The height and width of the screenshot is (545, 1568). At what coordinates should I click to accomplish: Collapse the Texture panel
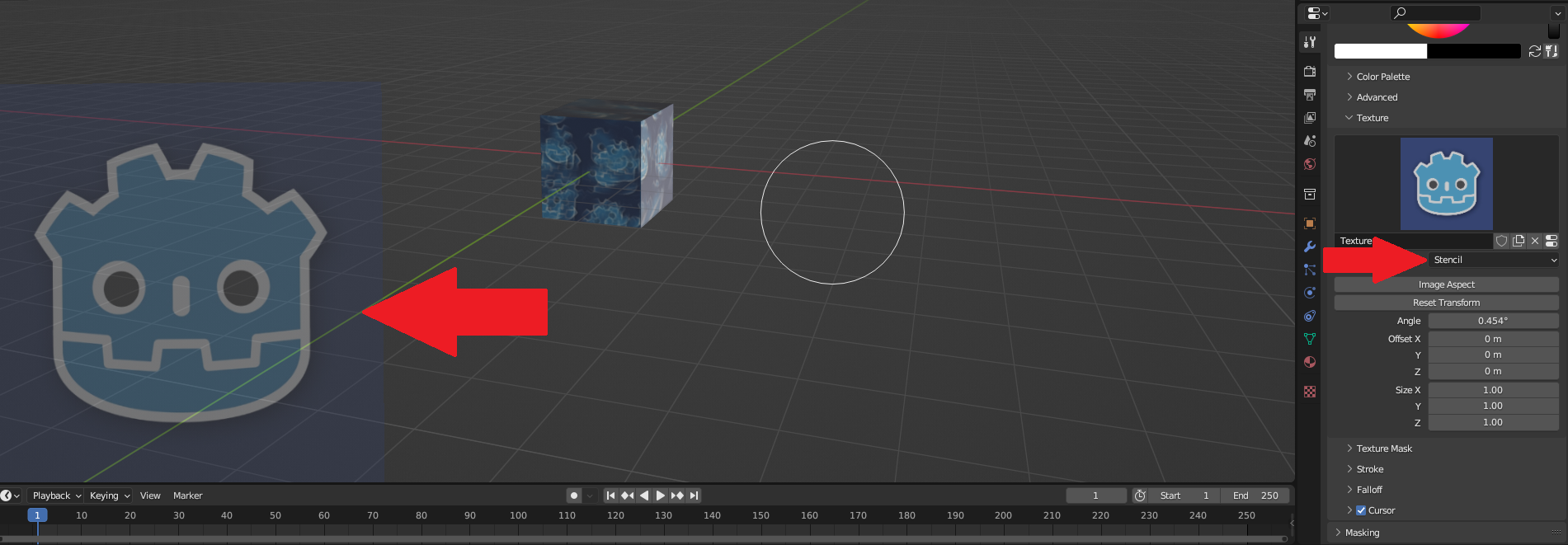[x=1372, y=118]
